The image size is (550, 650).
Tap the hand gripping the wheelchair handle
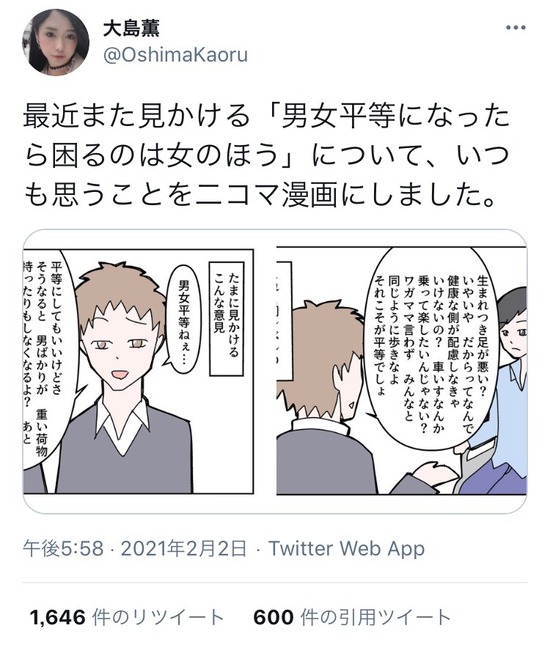click(434, 475)
